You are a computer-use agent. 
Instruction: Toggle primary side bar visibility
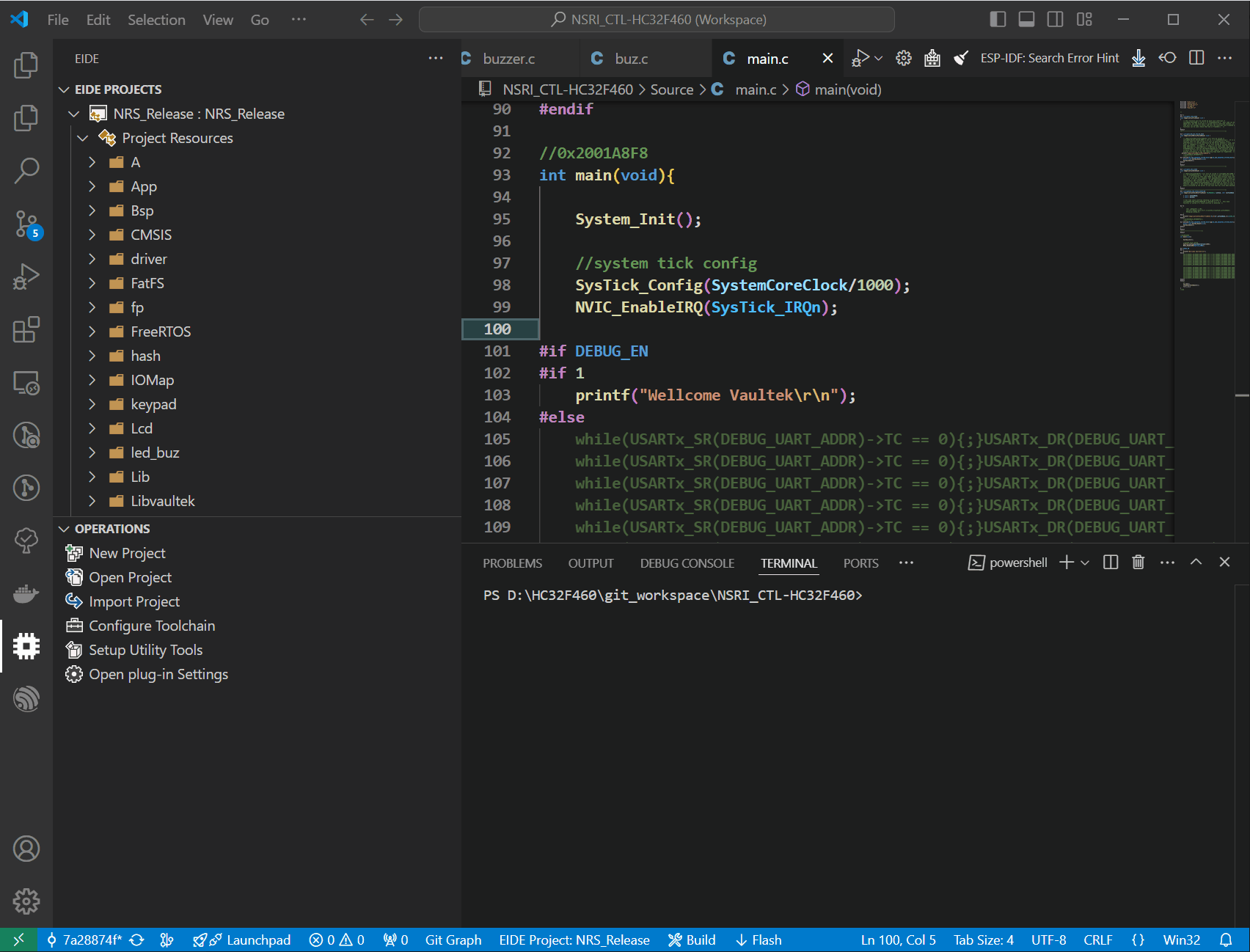pyautogui.click(x=998, y=20)
